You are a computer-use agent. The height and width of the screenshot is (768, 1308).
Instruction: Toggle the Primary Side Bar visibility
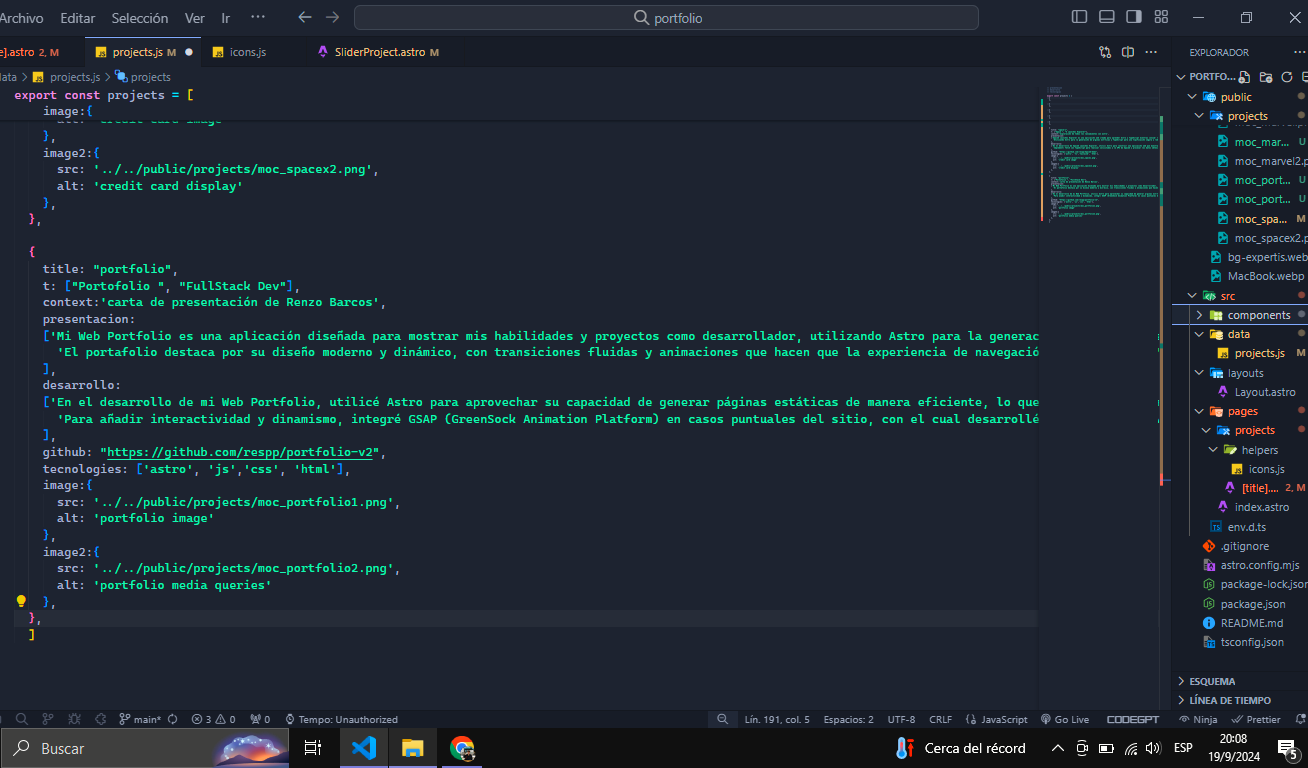point(1079,17)
